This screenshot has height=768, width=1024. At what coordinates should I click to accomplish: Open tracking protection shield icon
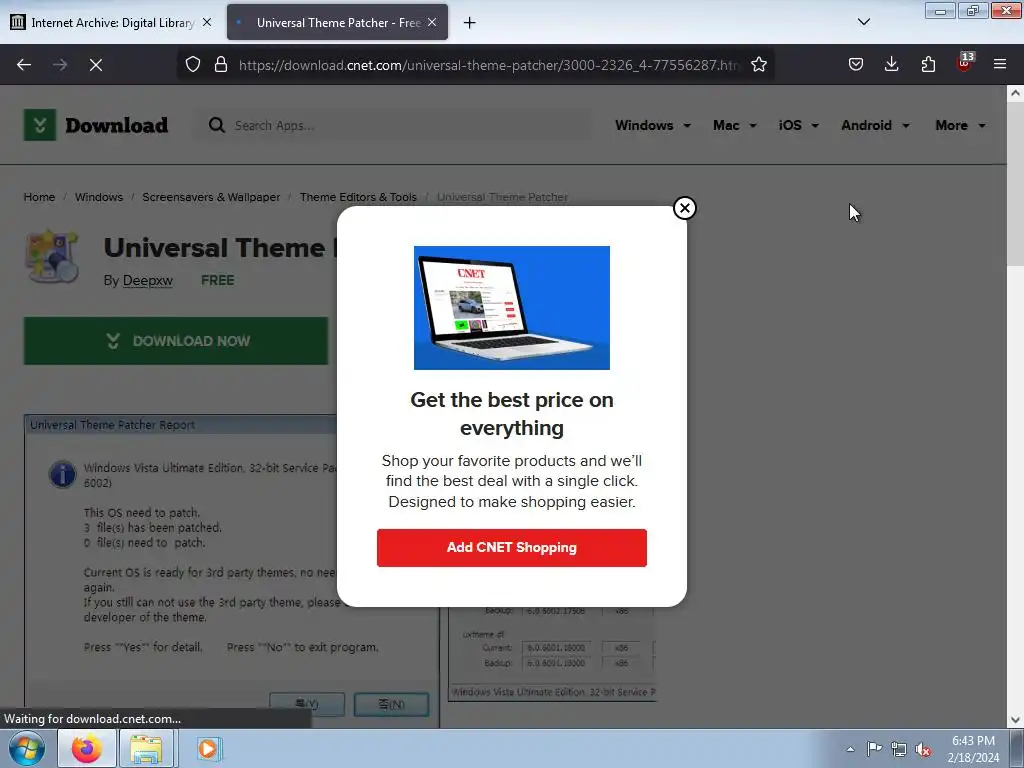193,65
